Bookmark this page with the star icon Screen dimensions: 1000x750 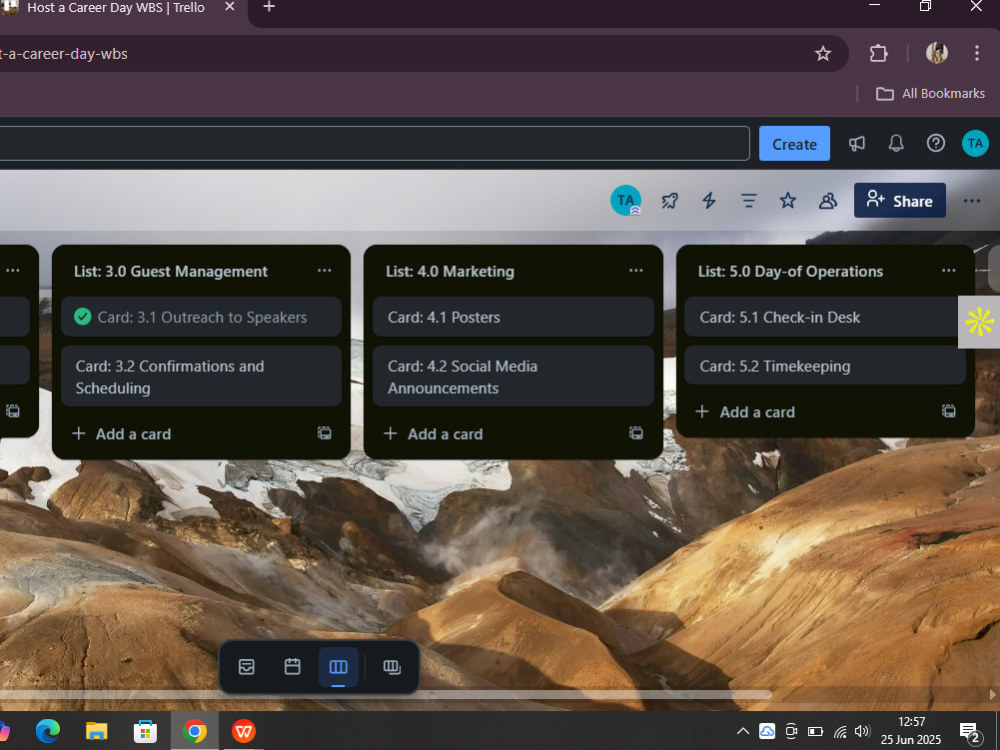pyautogui.click(x=823, y=54)
